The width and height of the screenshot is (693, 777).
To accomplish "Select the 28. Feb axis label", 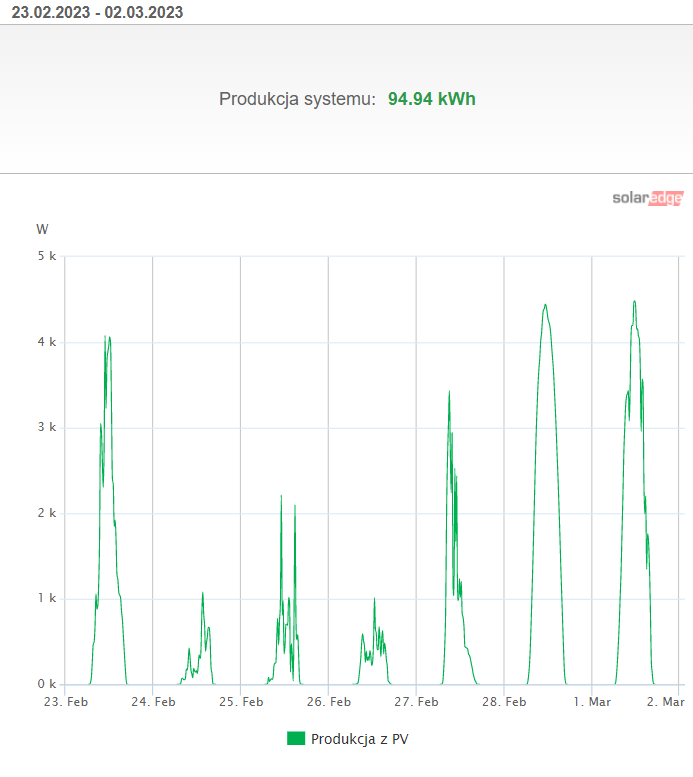I will [504, 702].
